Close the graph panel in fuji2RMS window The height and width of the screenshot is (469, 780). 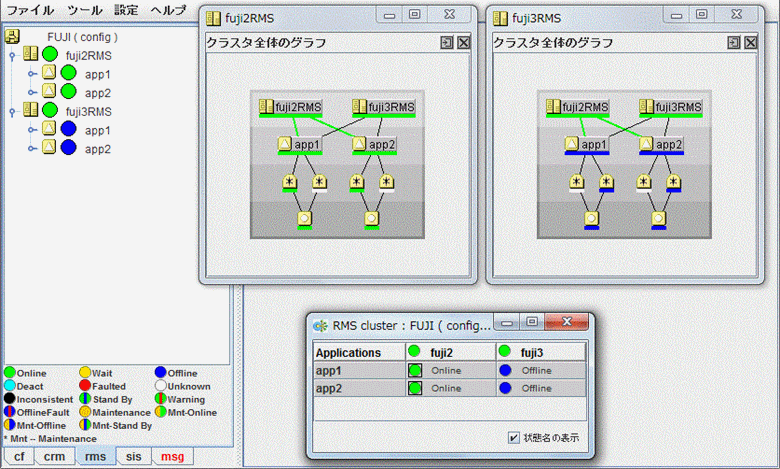(x=464, y=42)
